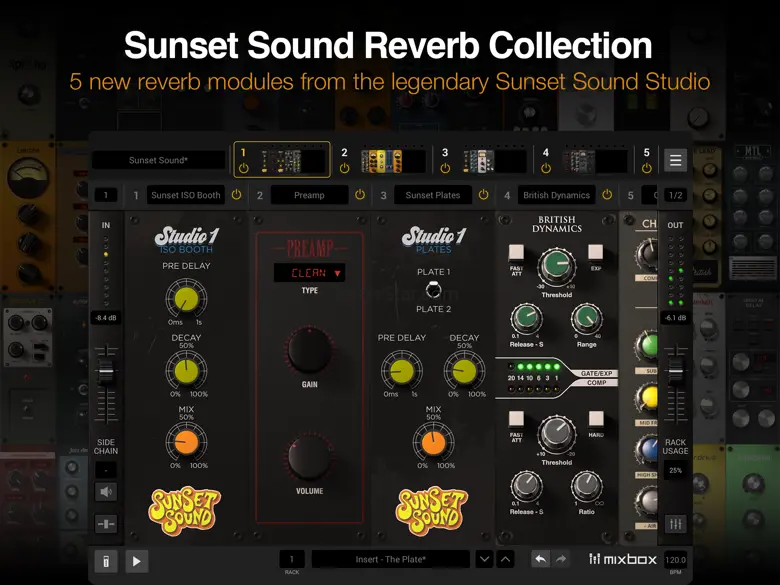Toggle power for rack 2 thumbnail
This screenshot has height=585, width=780.
[x=344, y=168]
